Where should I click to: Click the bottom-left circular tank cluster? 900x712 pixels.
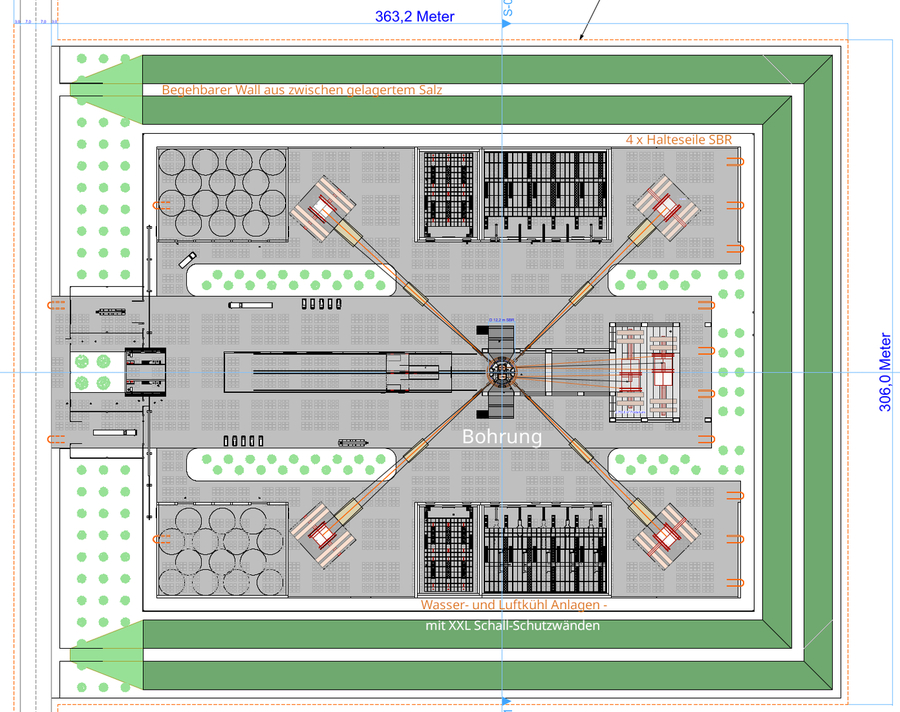pyautogui.click(x=223, y=549)
